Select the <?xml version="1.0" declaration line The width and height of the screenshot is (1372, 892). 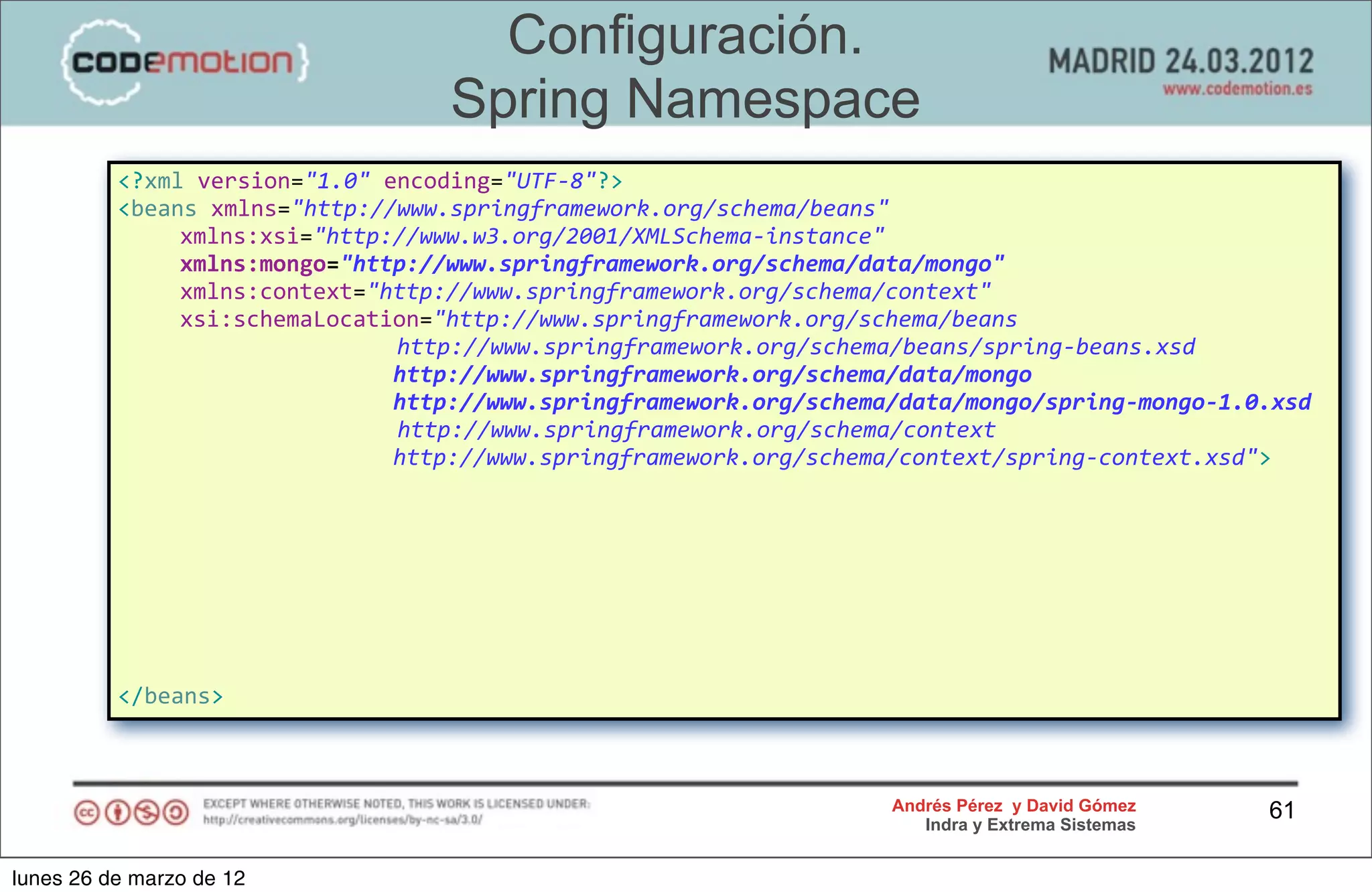(370, 181)
